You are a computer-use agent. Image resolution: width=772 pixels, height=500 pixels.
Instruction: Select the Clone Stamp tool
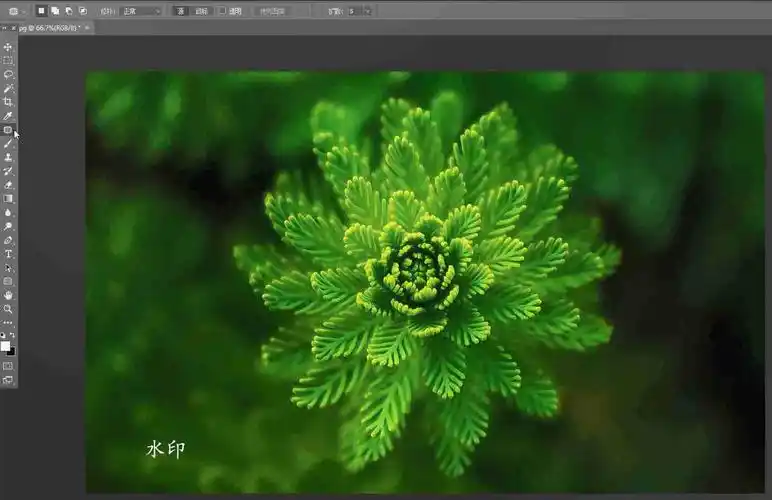point(8,157)
